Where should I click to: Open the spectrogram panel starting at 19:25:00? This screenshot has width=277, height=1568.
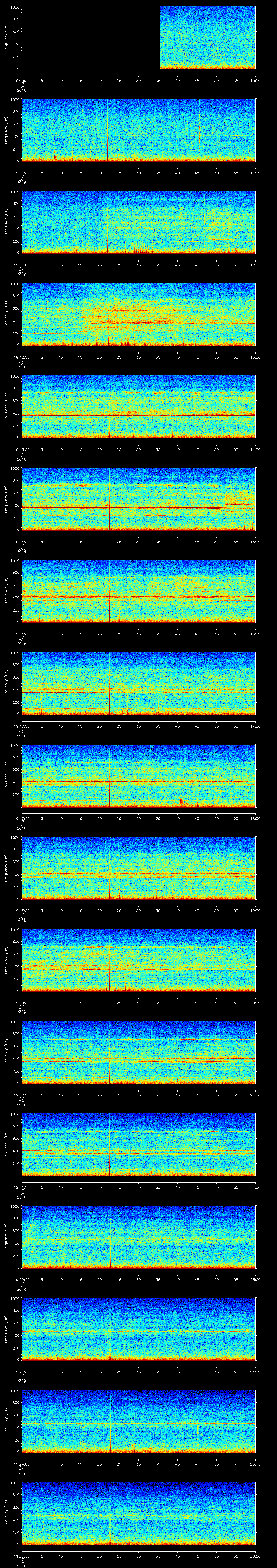(139, 1514)
